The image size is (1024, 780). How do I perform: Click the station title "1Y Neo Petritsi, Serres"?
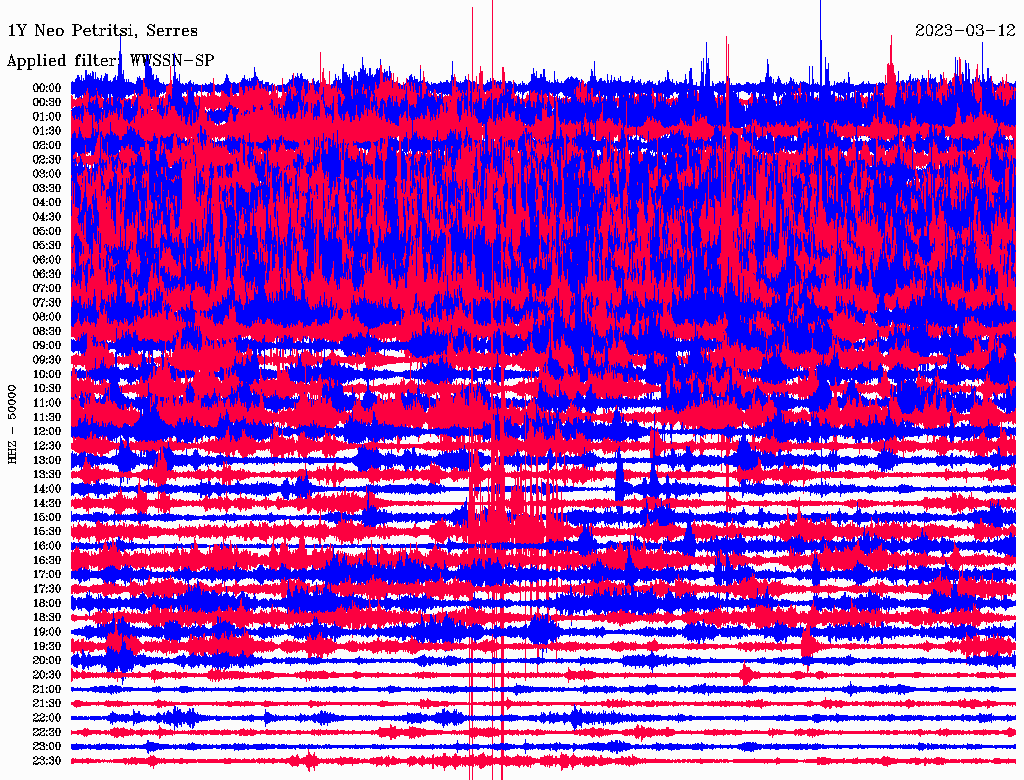coord(103,31)
